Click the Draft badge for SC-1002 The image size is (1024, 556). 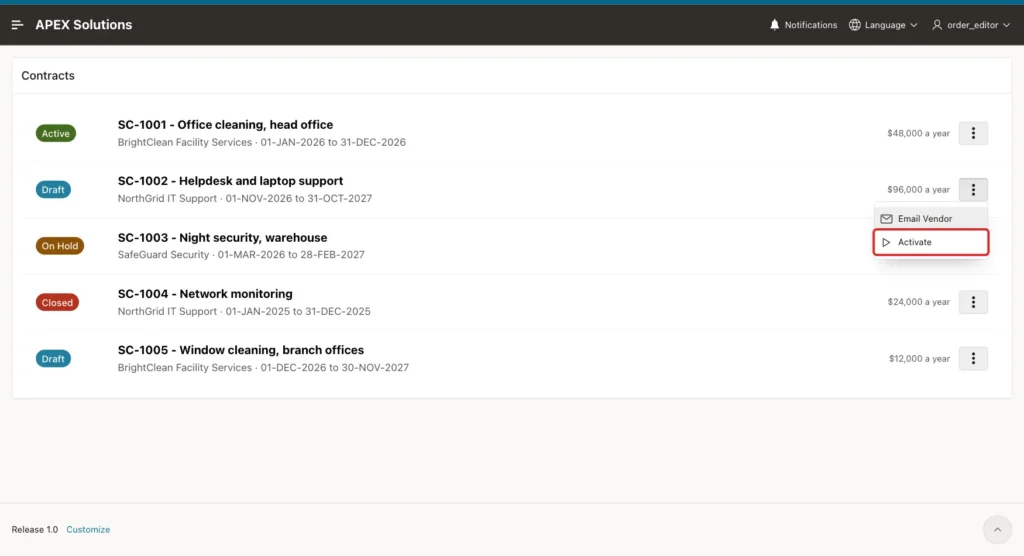click(x=53, y=189)
